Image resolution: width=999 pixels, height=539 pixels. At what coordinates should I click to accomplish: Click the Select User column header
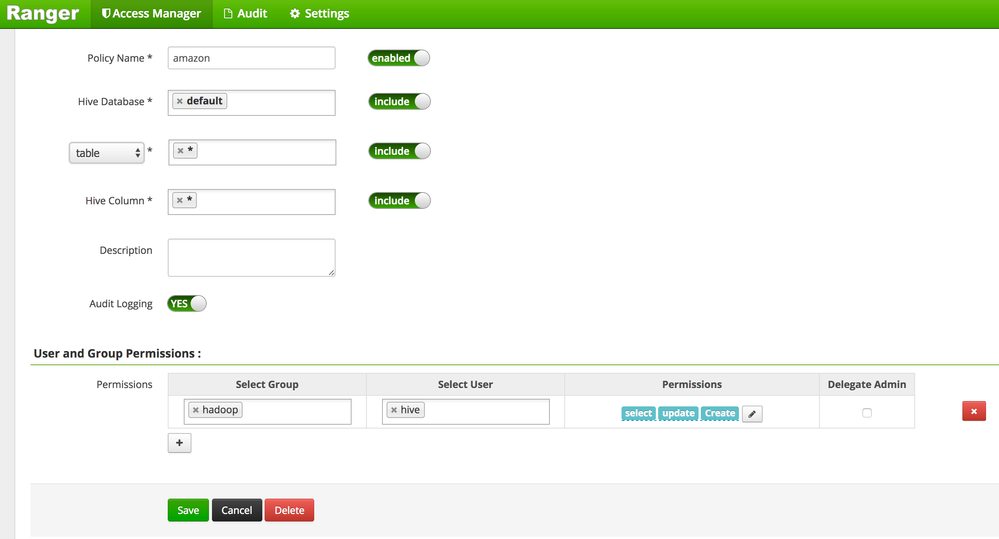[465, 384]
